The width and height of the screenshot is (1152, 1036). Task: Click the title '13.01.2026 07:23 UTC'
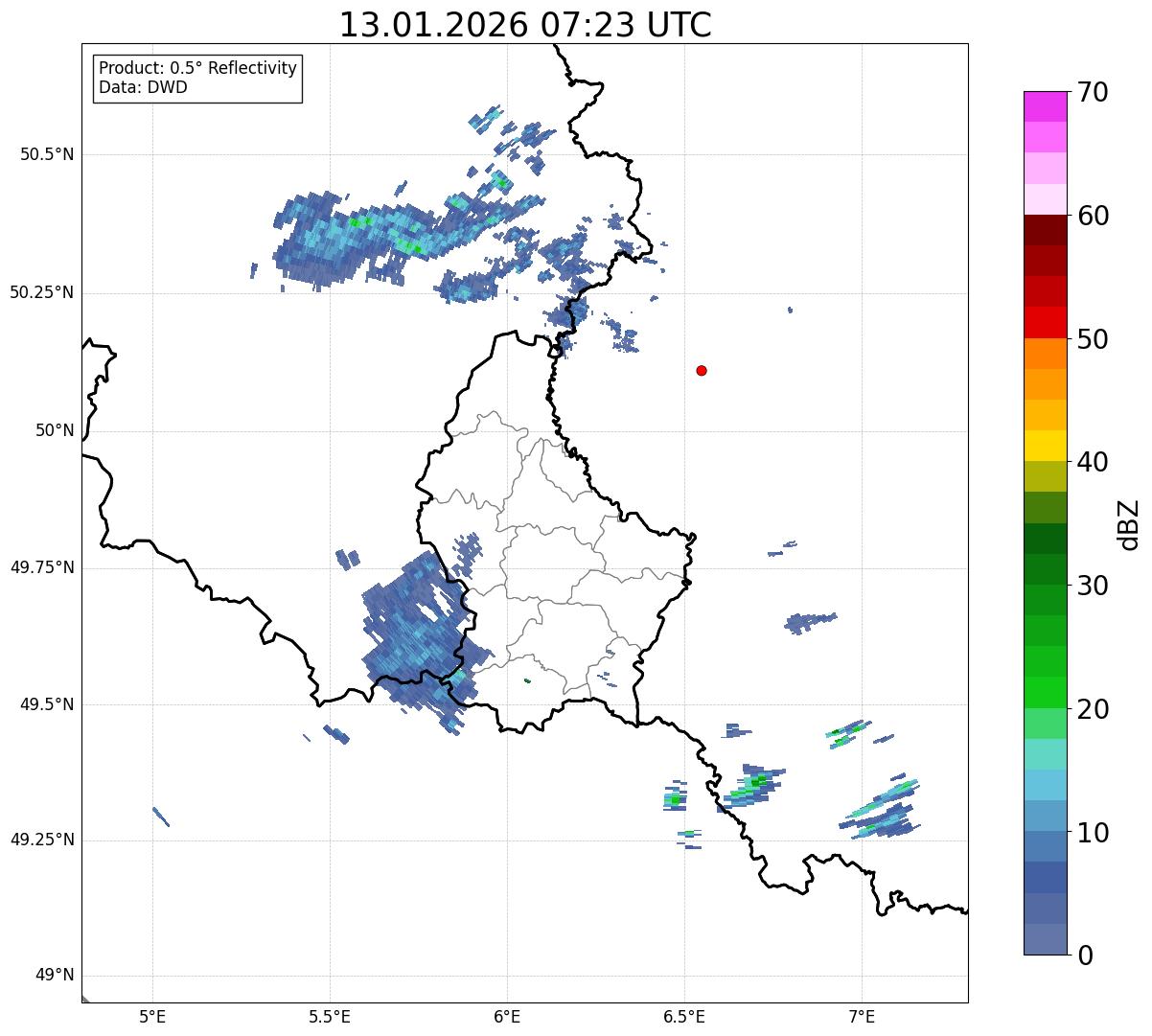525,25
